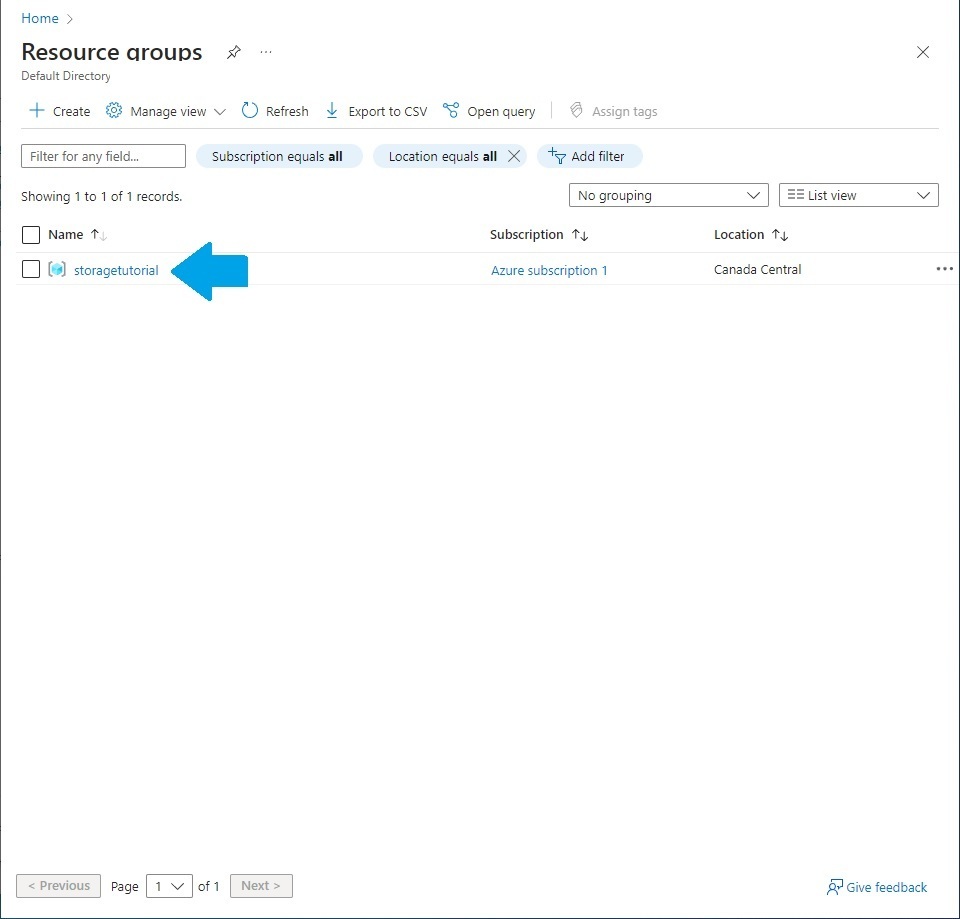Screen dimensions: 960x919
Task: Sort the list by Name column
Action: (77, 234)
